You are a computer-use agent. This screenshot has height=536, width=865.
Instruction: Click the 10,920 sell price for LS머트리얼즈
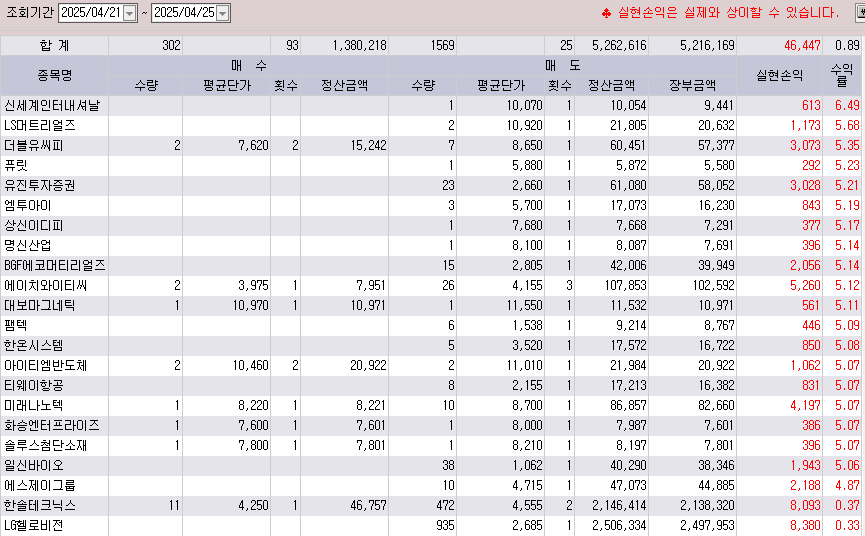click(525, 125)
